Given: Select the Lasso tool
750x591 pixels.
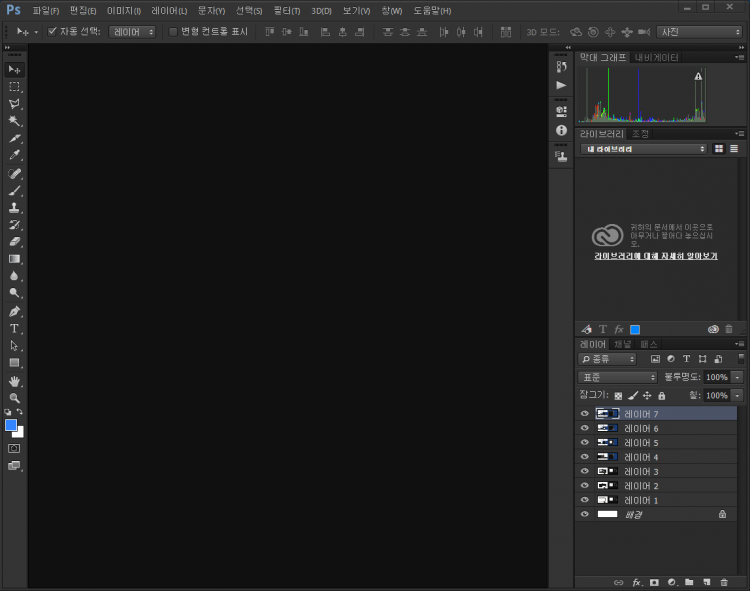Looking at the screenshot, I should pyautogui.click(x=15, y=104).
